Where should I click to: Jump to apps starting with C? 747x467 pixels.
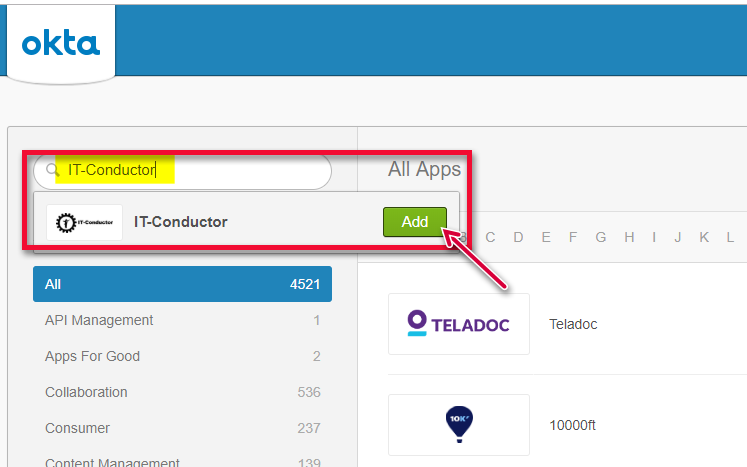tap(490, 237)
